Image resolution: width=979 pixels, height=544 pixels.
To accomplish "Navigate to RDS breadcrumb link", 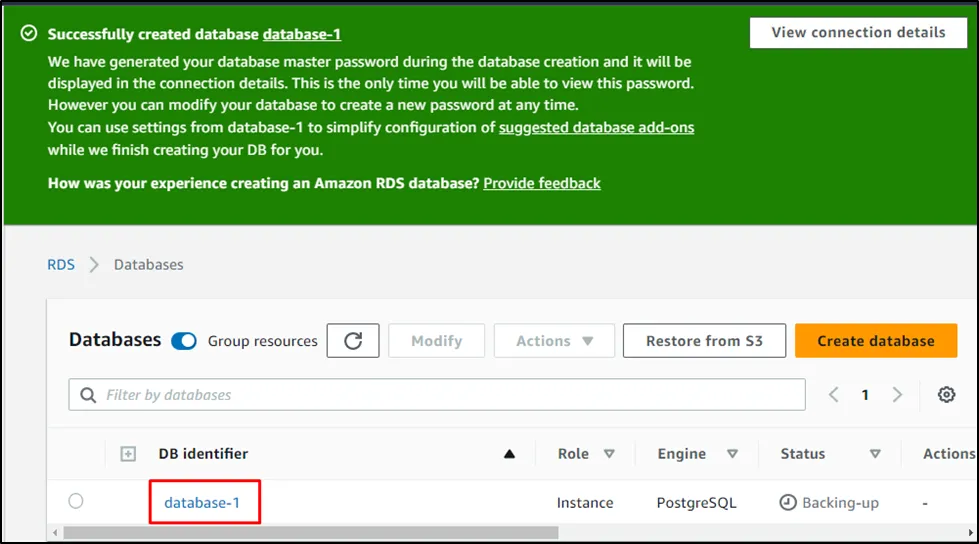I will click(61, 265).
